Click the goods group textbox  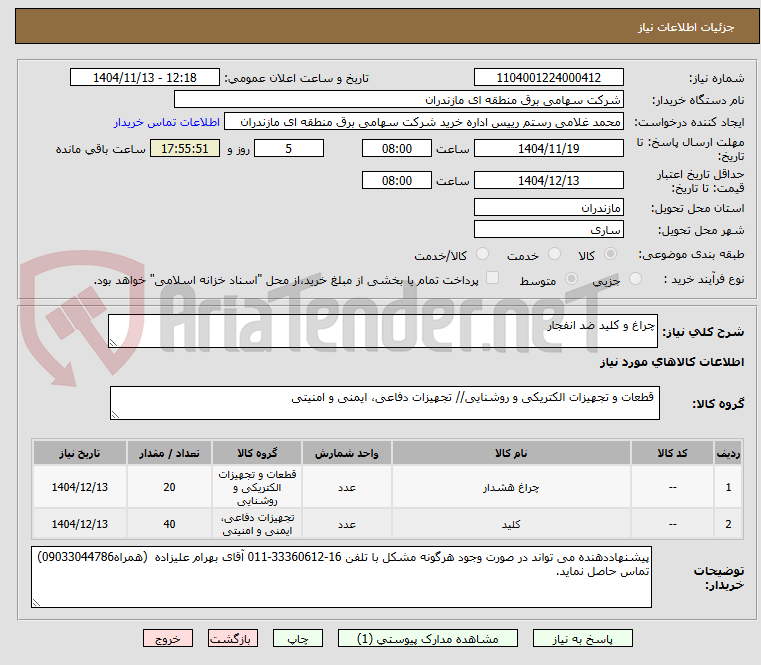click(x=384, y=403)
